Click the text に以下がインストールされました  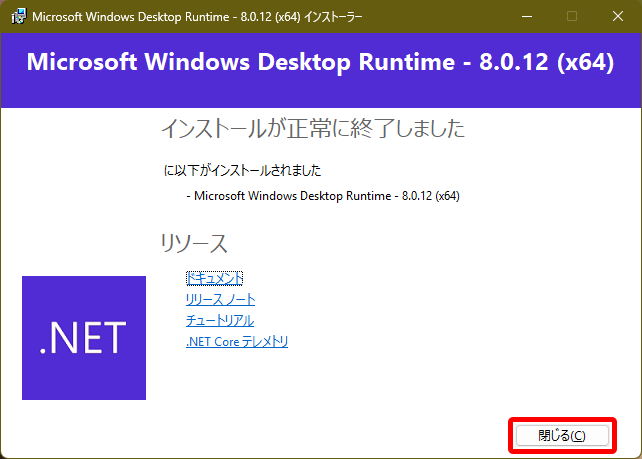tap(242, 170)
